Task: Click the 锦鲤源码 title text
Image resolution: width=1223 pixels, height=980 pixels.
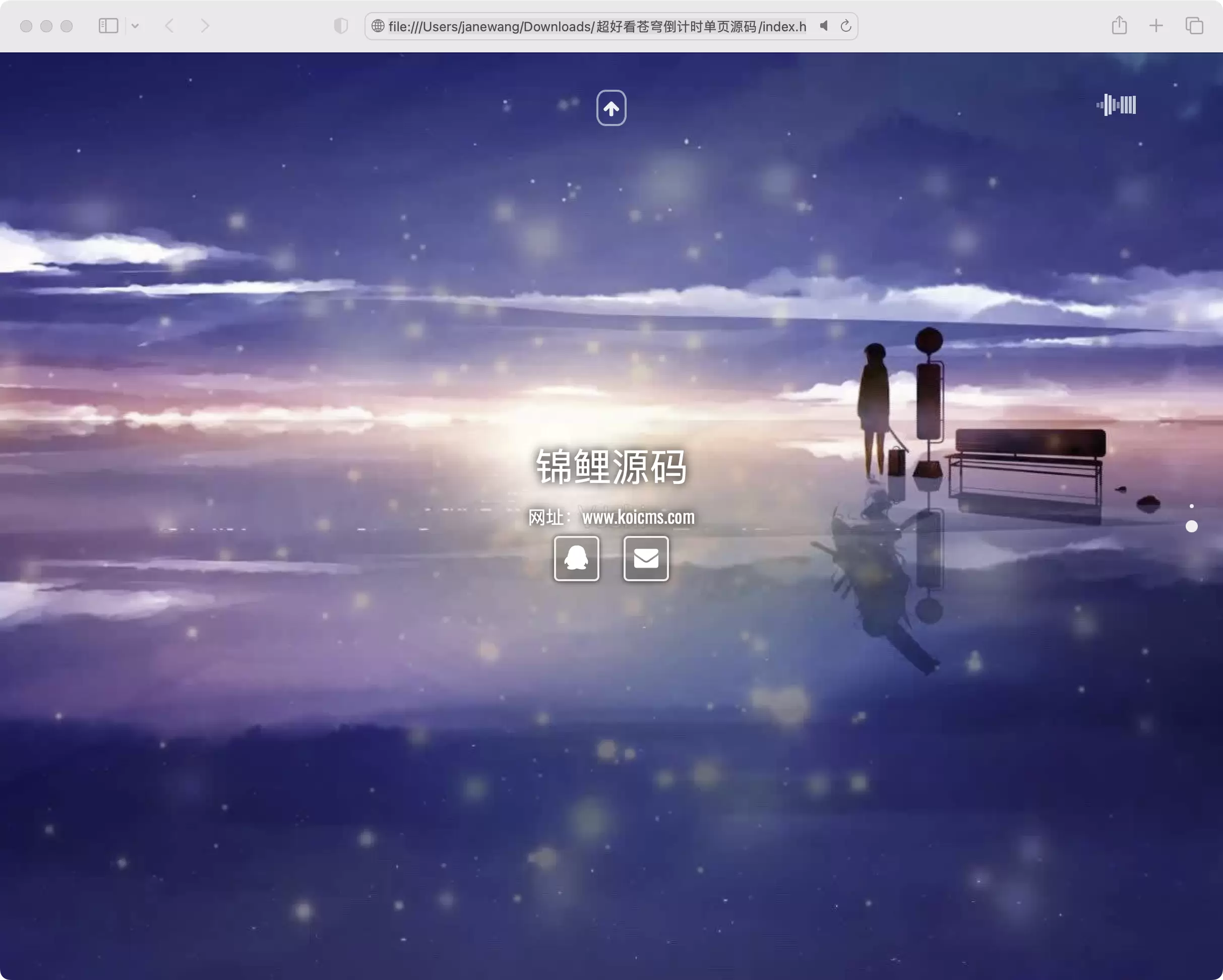Action: [611, 467]
